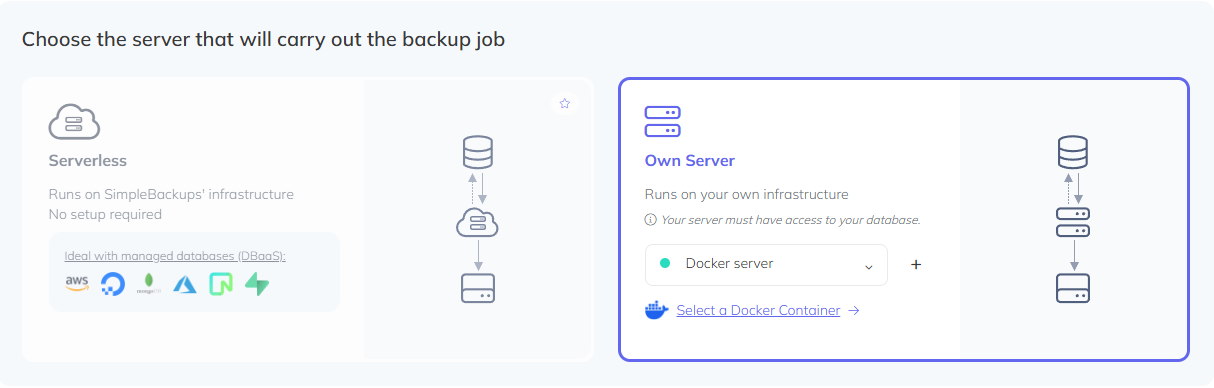Click the Azure triangle logo
Viewport: 1214px width, 388px height.
pos(185,284)
